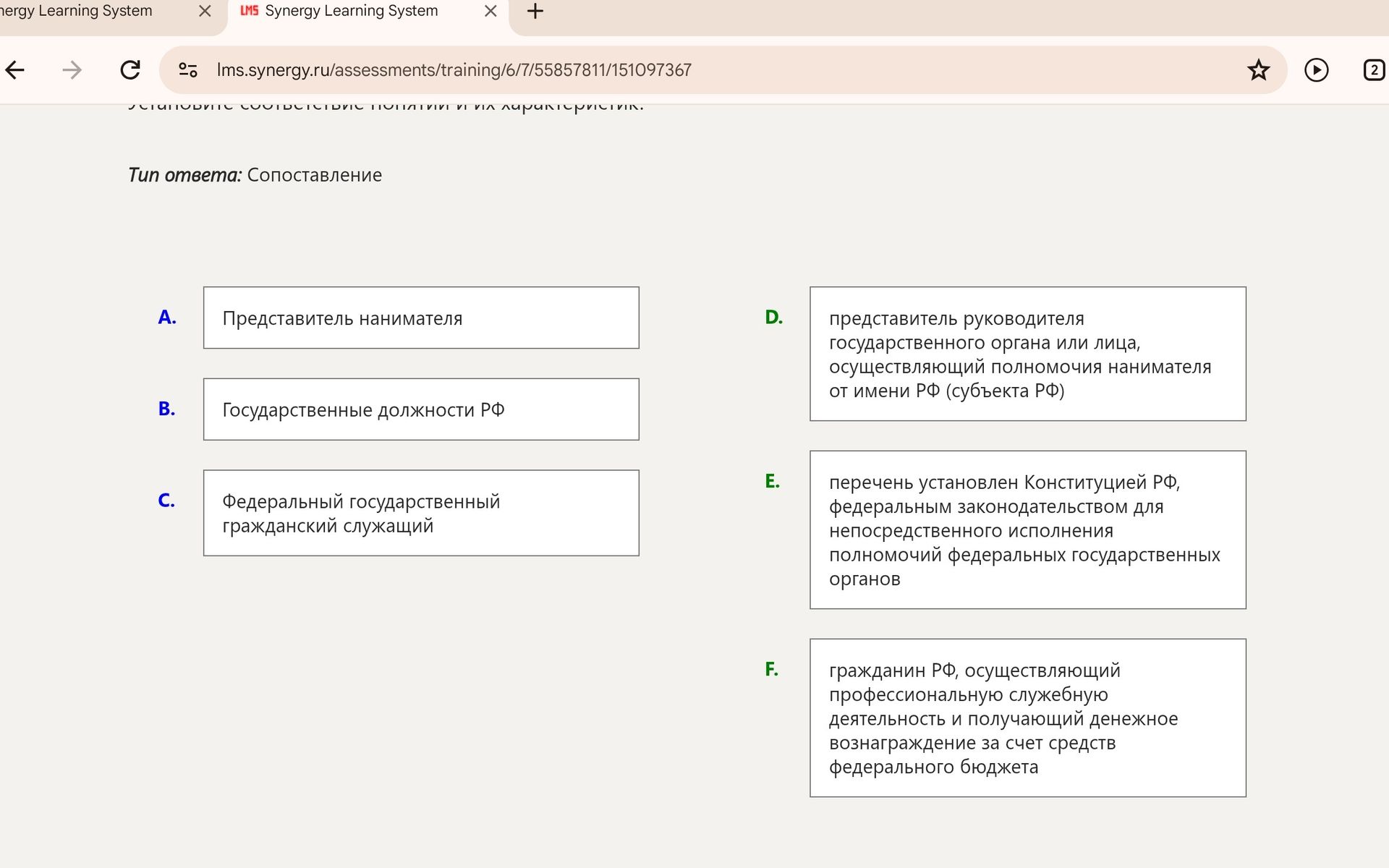Click the blue letter label B.

pos(167,409)
